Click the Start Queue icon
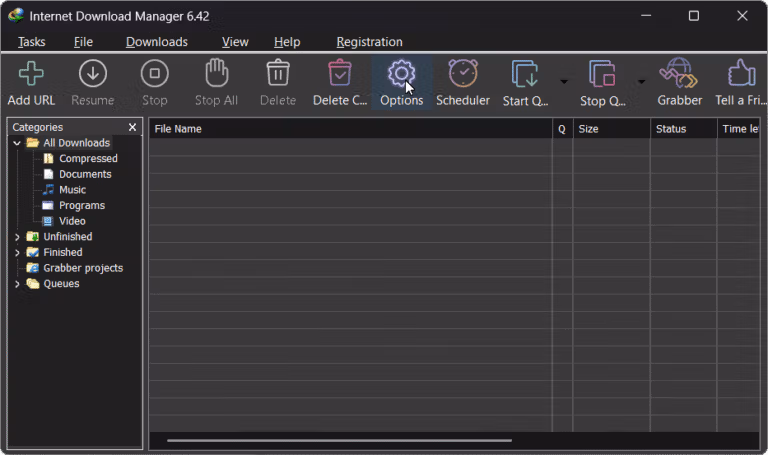Viewport: 768px width, 455px height. [525, 73]
